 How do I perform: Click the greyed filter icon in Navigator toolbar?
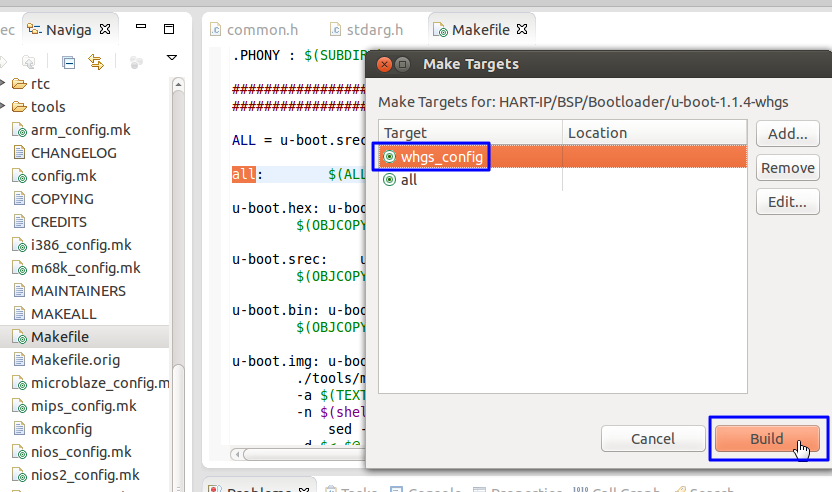coord(136,62)
